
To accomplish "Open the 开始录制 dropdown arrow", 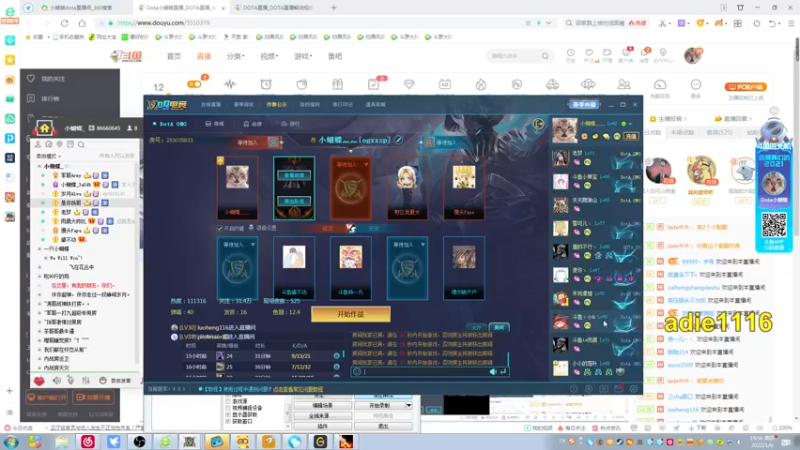I will tap(409, 406).
